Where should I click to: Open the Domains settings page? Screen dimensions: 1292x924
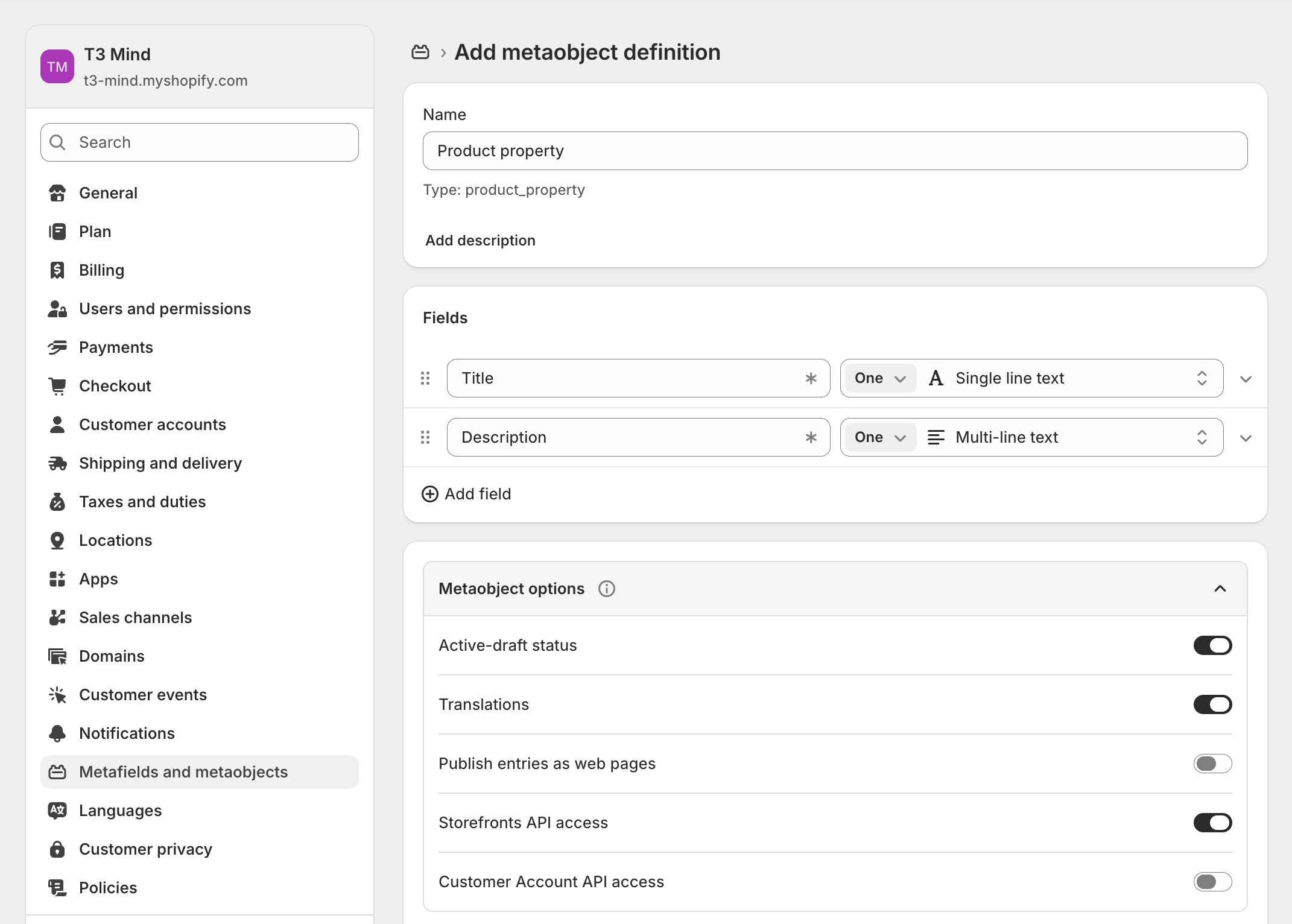(200, 656)
